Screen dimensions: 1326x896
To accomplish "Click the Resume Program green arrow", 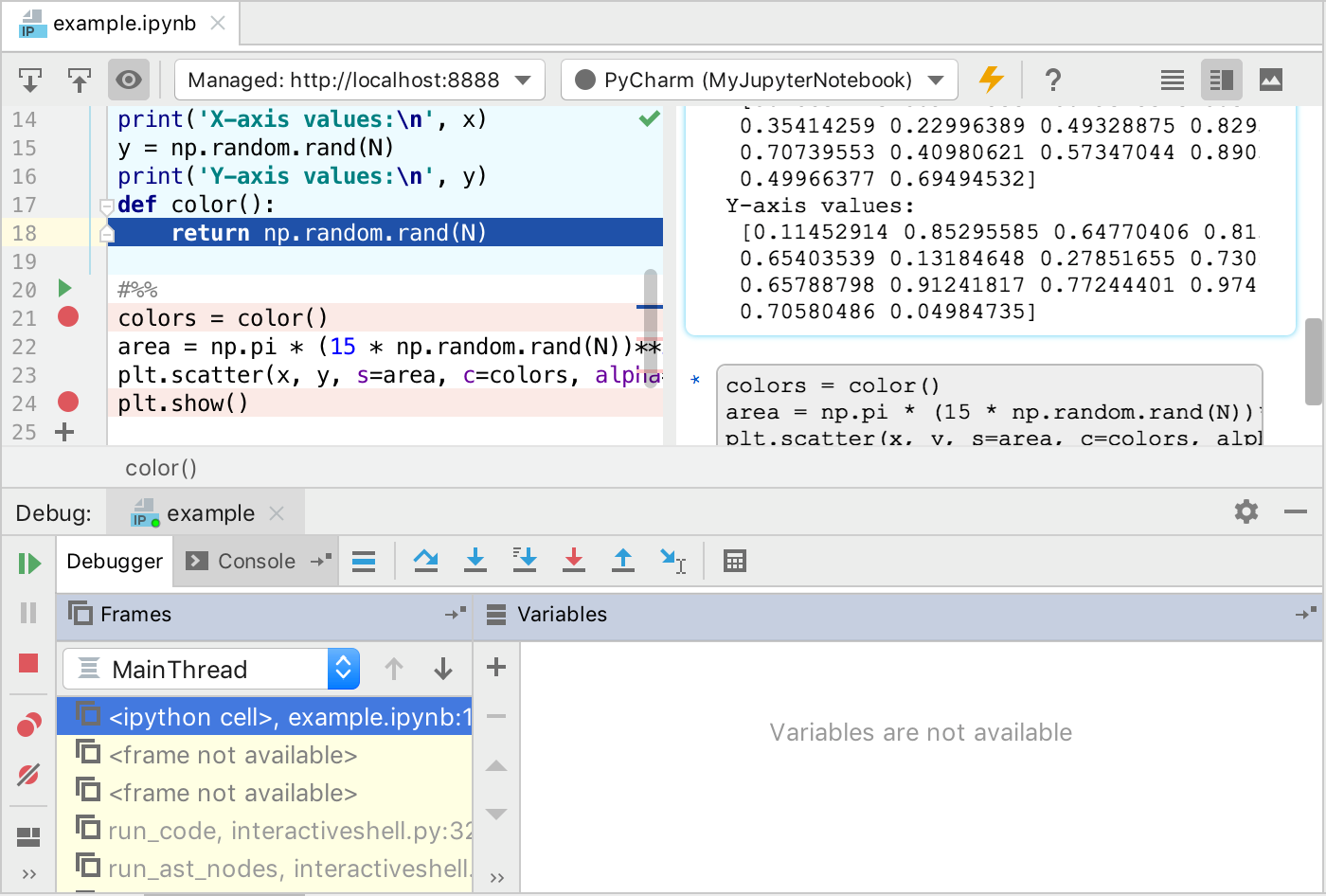I will coord(28,563).
